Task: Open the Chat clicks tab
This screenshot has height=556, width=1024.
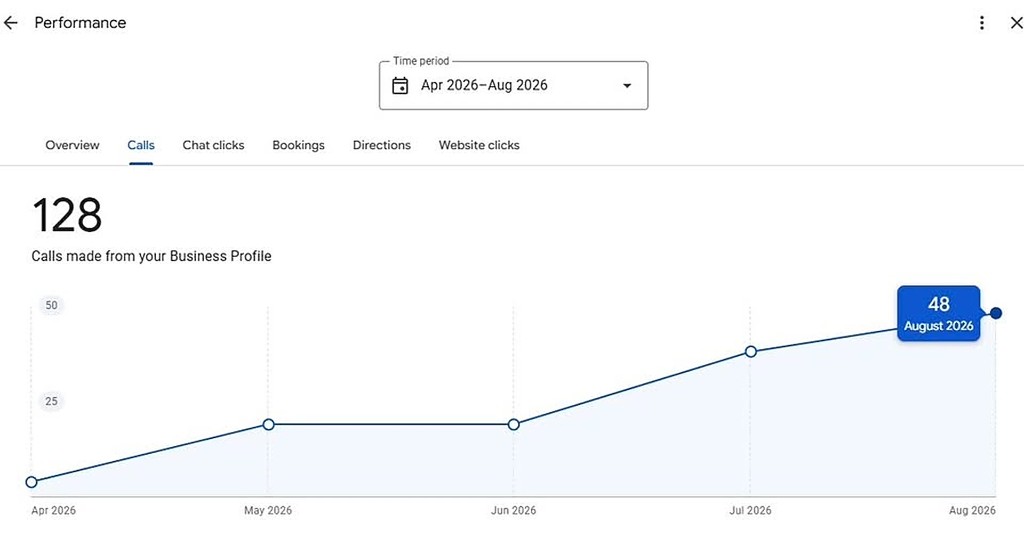Action: click(x=214, y=145)
